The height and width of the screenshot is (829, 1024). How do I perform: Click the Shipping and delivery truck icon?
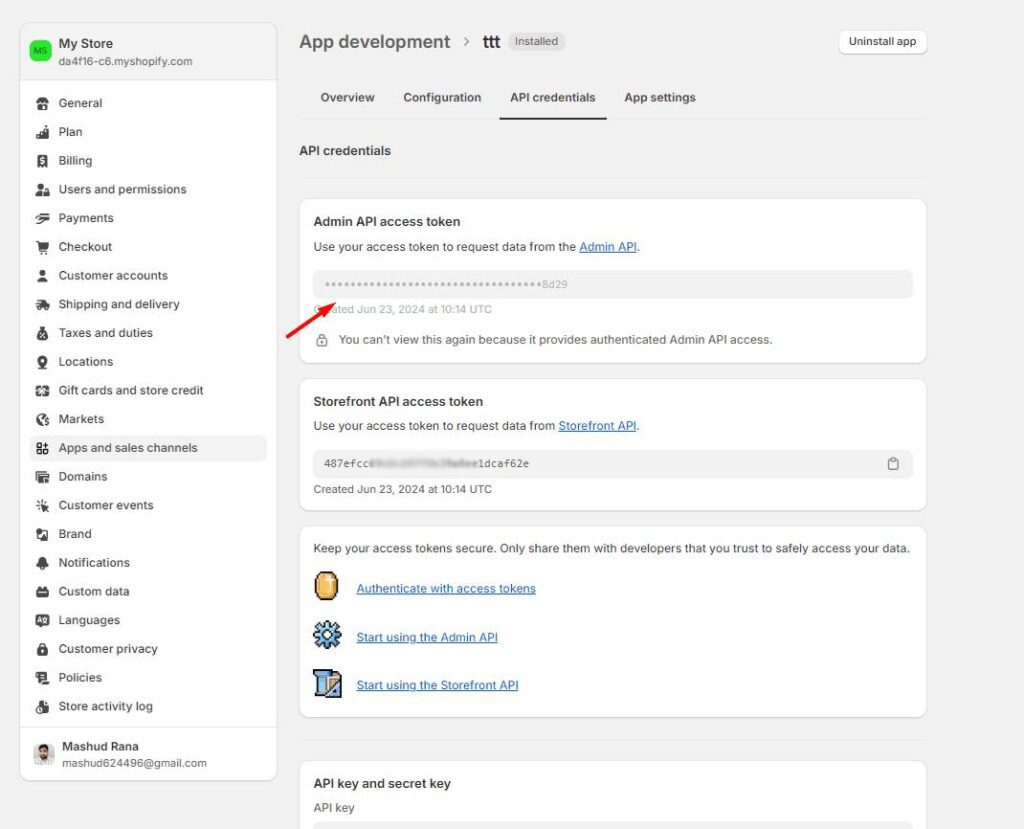(42, 304)
